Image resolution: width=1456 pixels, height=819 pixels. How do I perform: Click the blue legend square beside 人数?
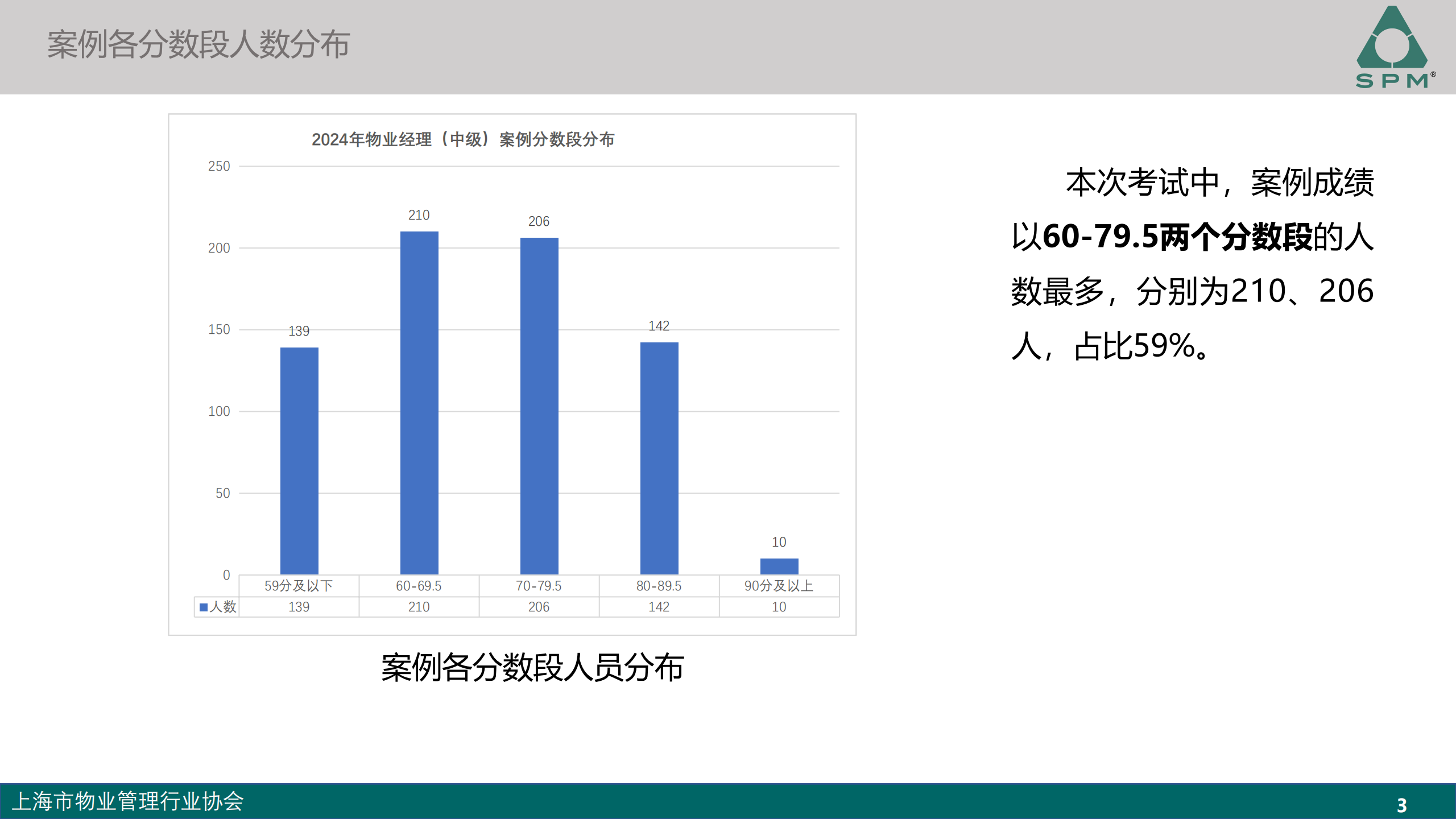point(204,607)
